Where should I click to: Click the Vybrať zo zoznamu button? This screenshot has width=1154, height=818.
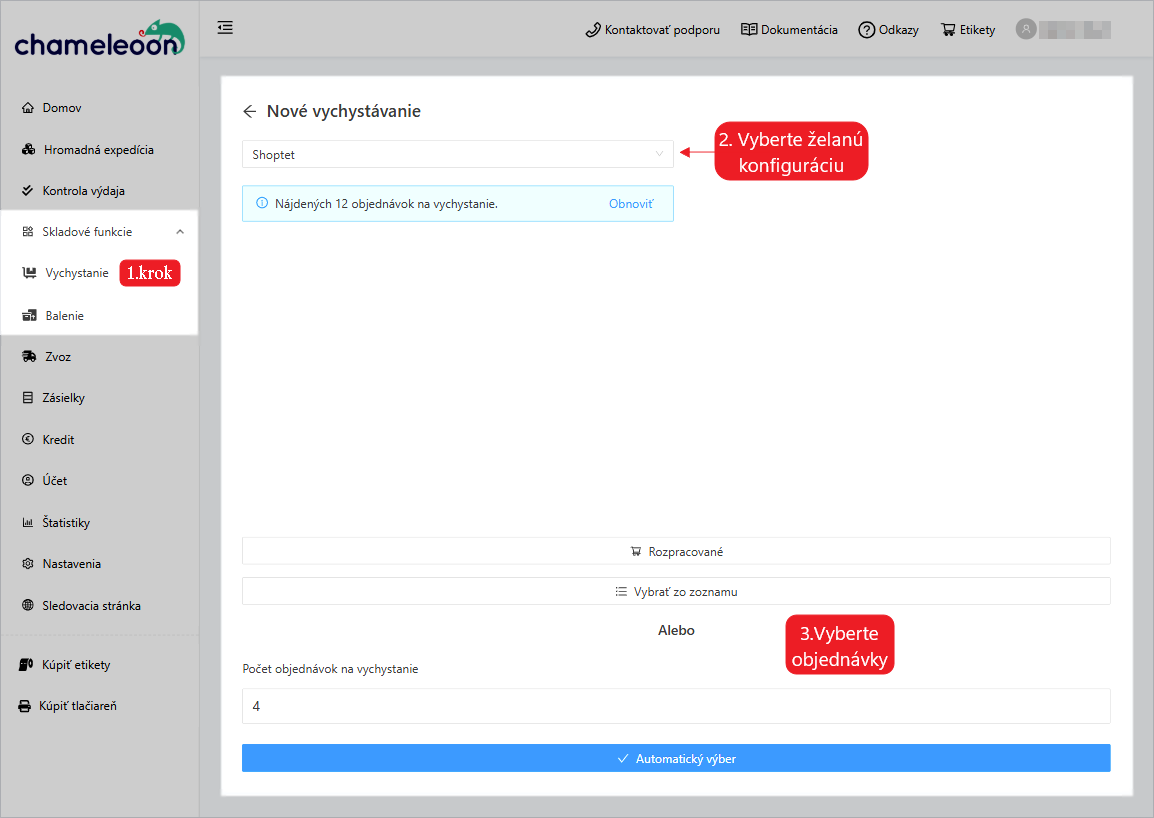tap(676, 591)
